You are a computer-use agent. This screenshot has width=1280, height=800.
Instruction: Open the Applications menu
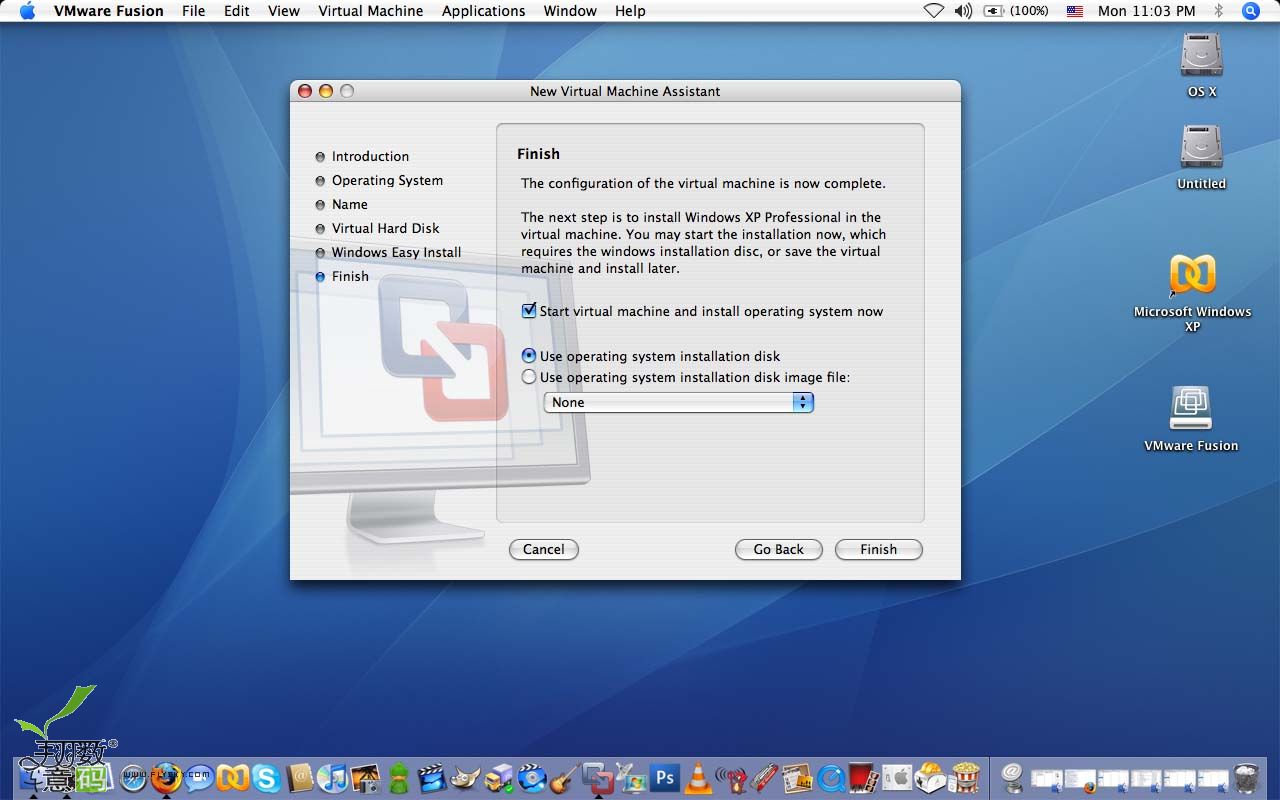coord(483,11)
